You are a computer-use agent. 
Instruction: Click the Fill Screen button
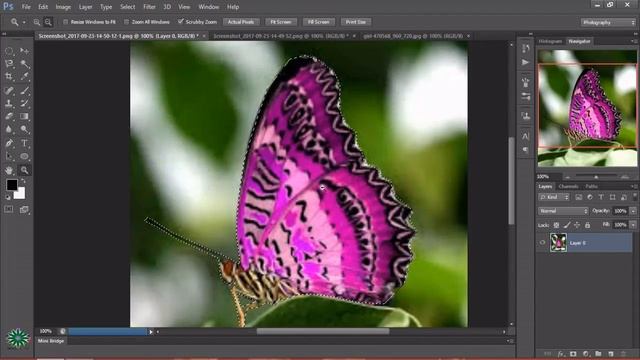click(318, 22)
